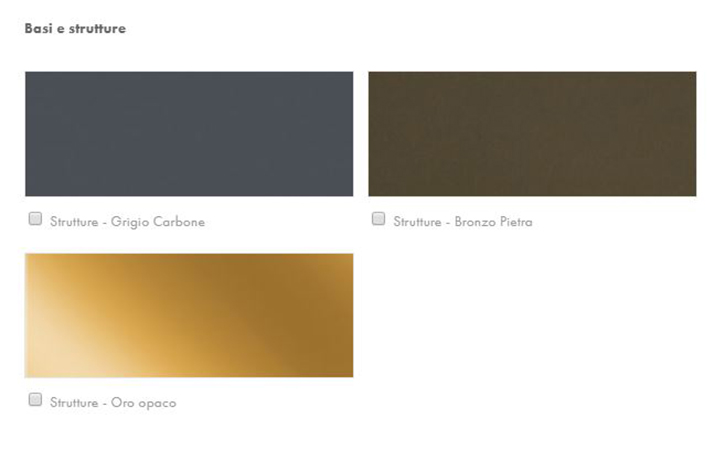725x450 pixels.
Task: Click the word 'Basi' in the heading
Action: click(38, 29)
